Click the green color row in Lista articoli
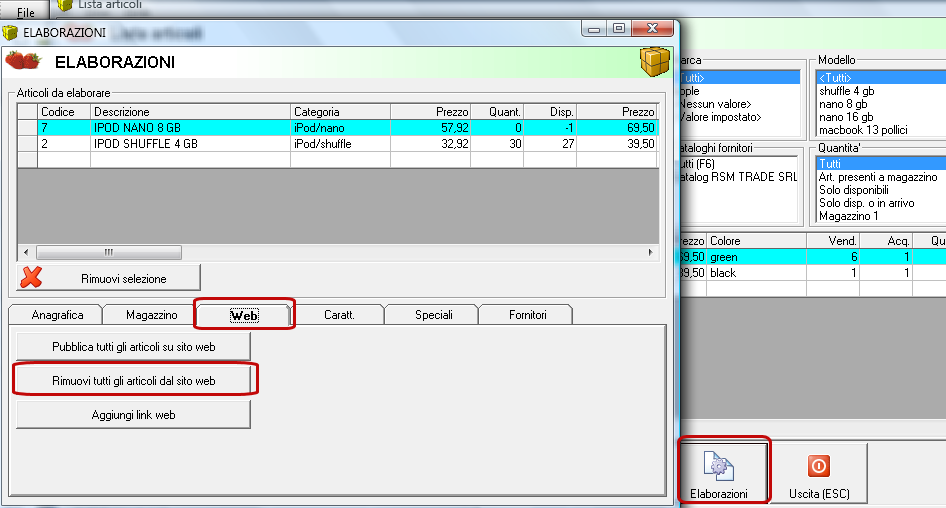 coord(813,257)
